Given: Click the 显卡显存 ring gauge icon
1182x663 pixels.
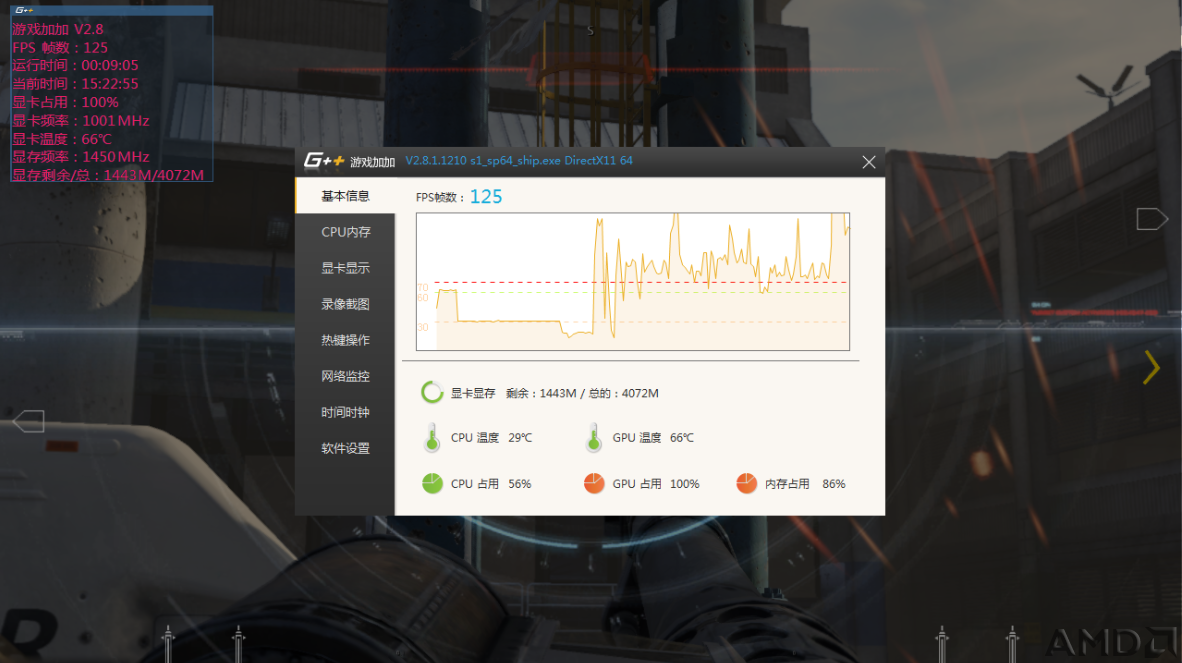Looking at the screenshot, I should 432,393.
